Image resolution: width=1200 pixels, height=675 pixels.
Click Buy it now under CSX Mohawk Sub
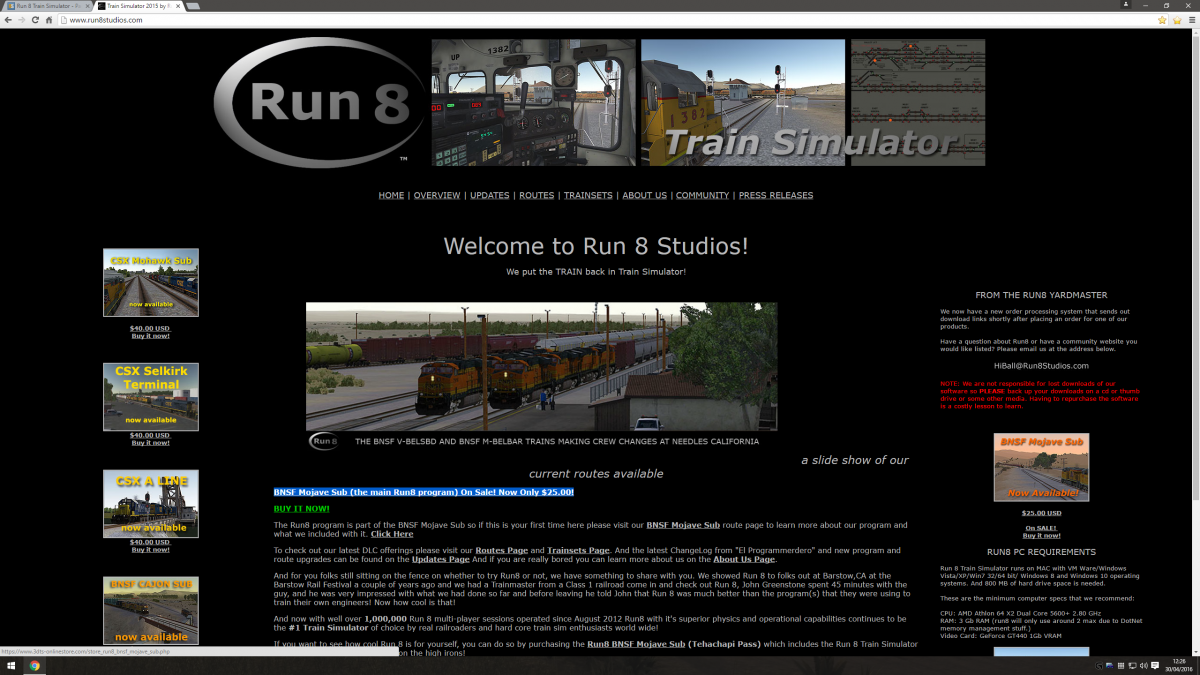coord(151,336)
